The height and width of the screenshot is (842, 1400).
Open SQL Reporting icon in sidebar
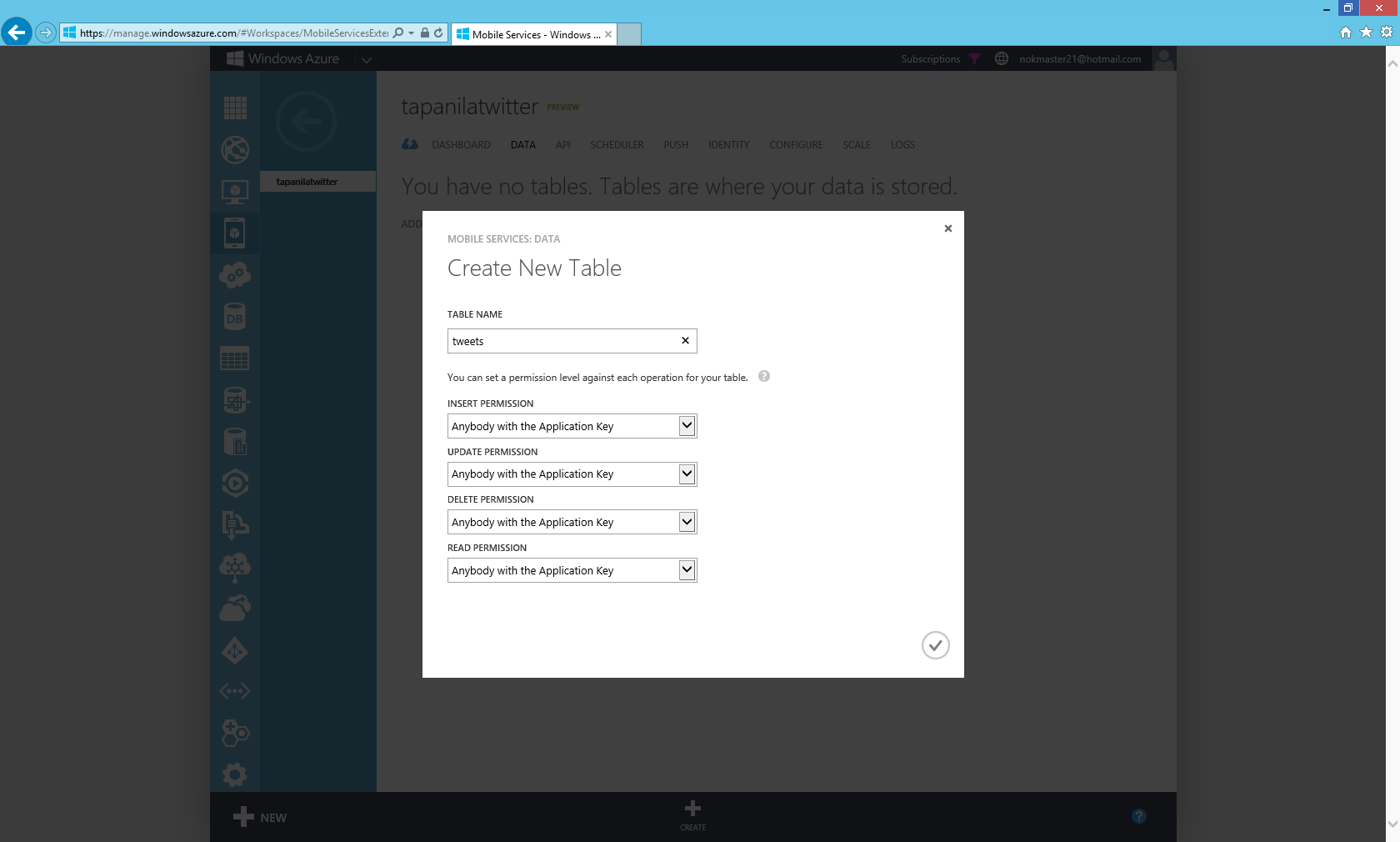click(235, 442)
